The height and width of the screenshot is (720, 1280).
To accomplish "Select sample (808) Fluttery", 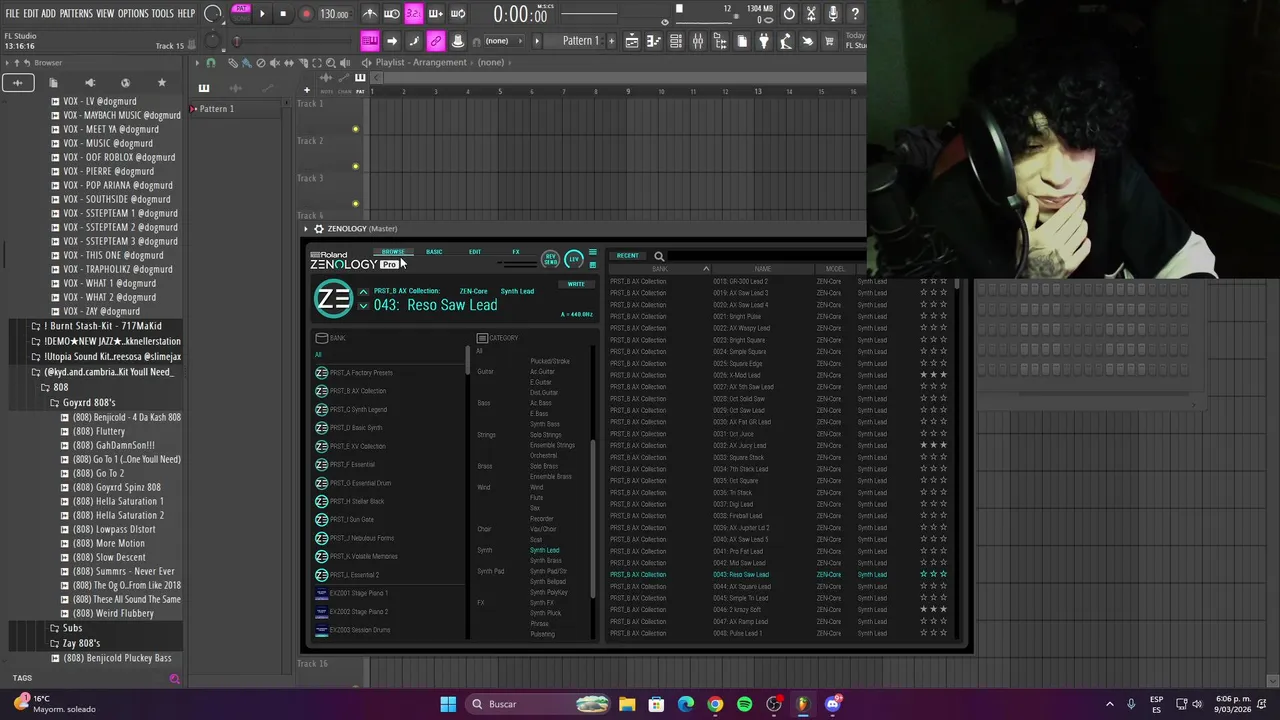I will (x=98, y=431).
